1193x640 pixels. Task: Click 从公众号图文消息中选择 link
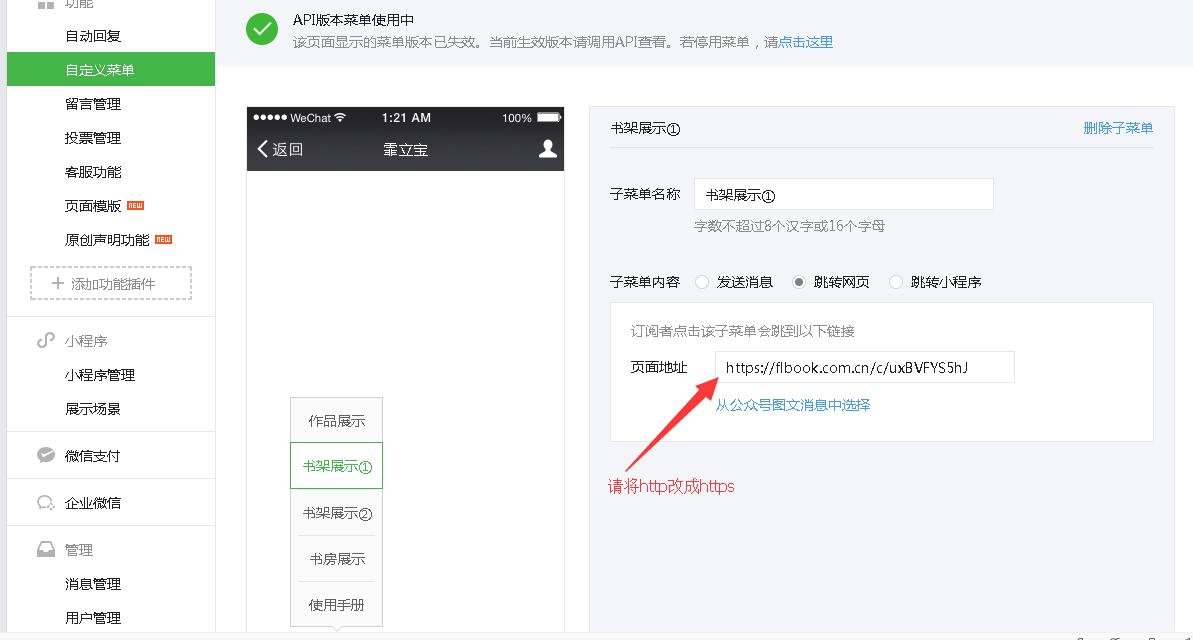[x=793, y=405]
